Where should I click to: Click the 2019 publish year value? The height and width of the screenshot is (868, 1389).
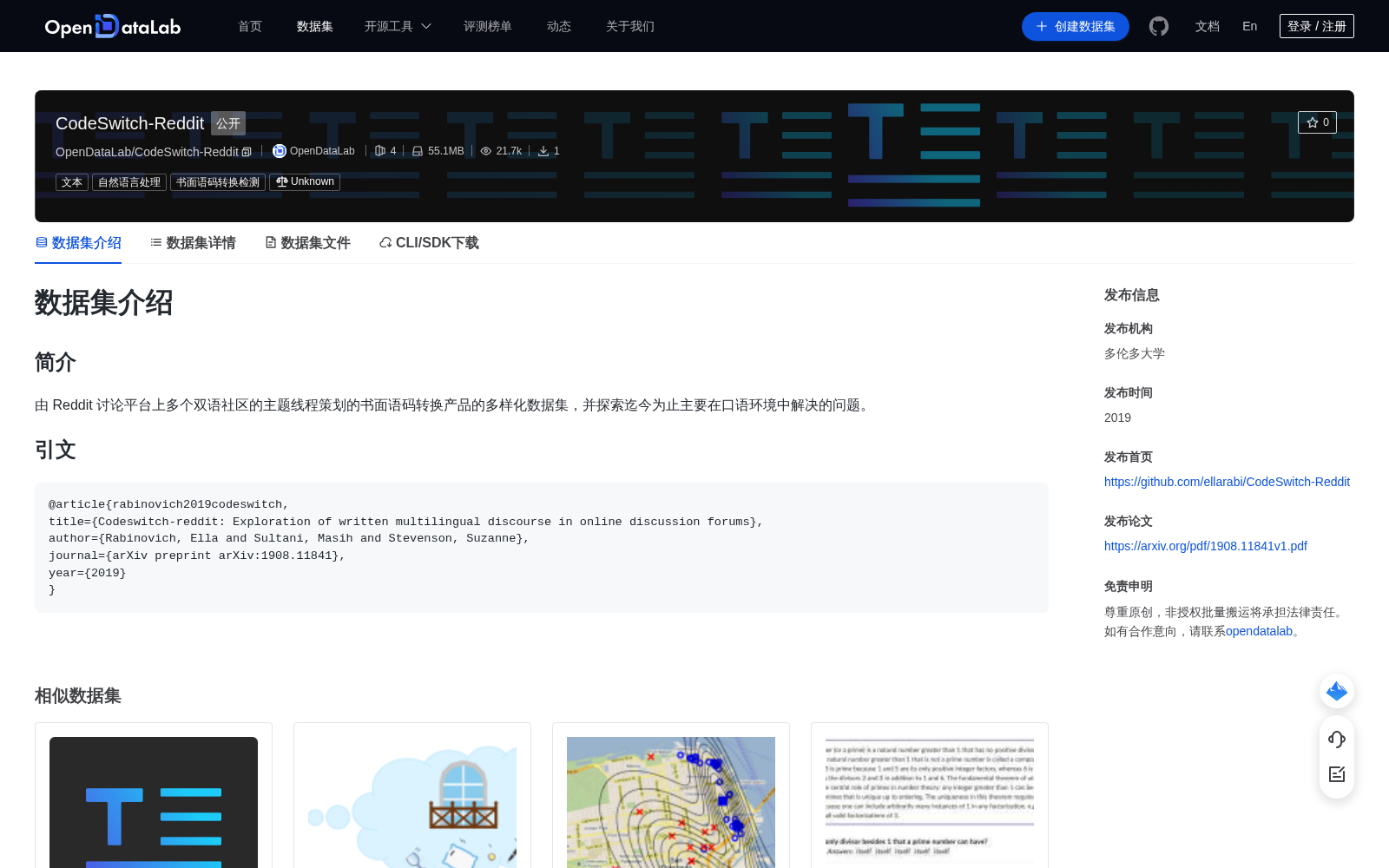click(1117, 418)
